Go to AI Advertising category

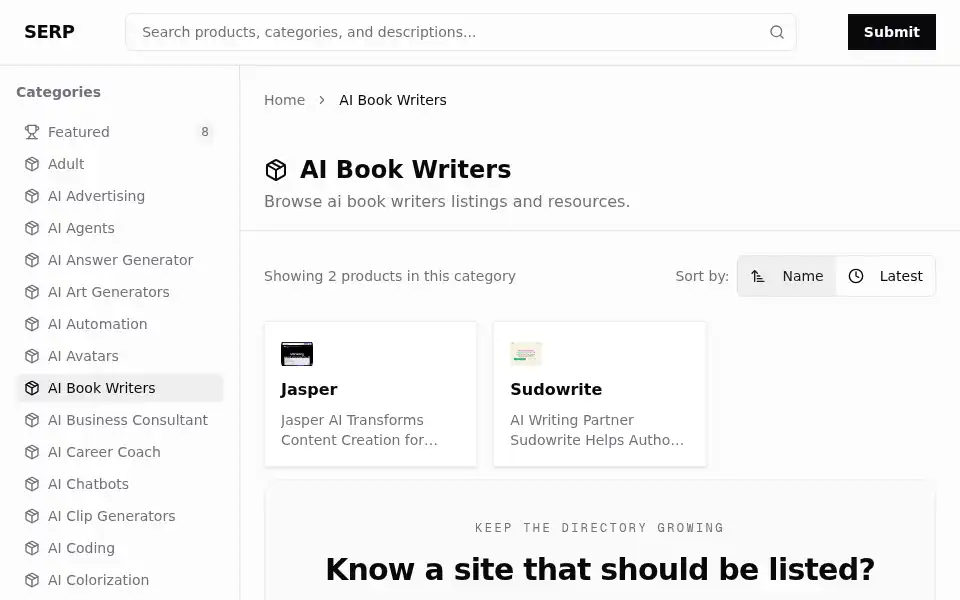pos(120,196)
